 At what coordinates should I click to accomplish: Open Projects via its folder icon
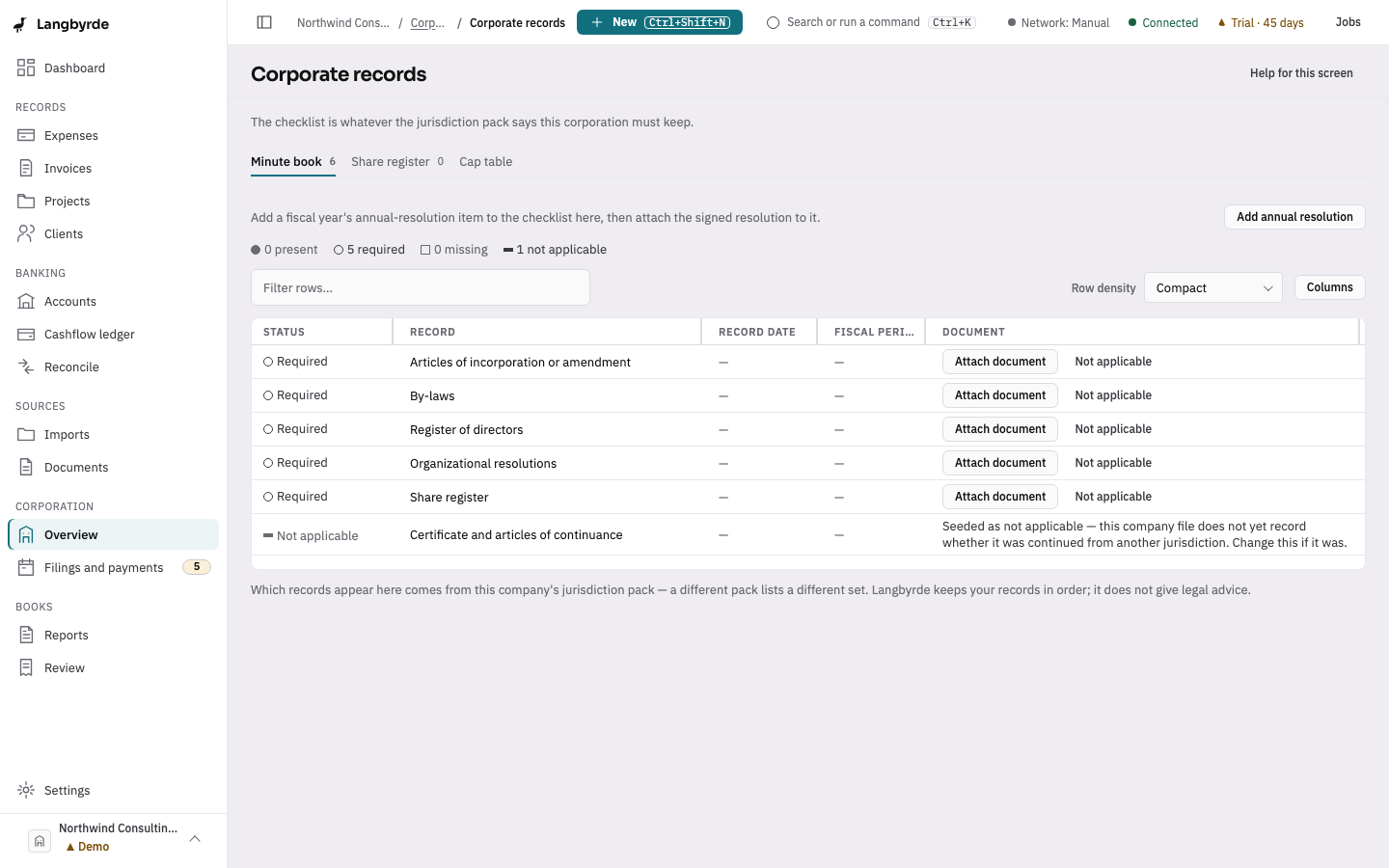point(26,201)
